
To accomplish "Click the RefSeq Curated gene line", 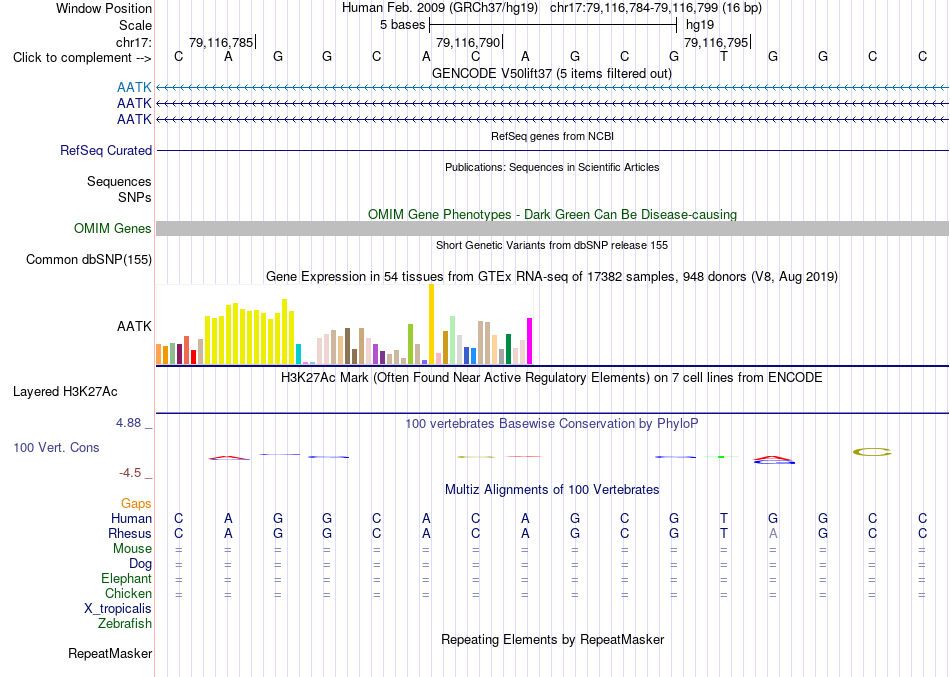I will pos(552,150).
